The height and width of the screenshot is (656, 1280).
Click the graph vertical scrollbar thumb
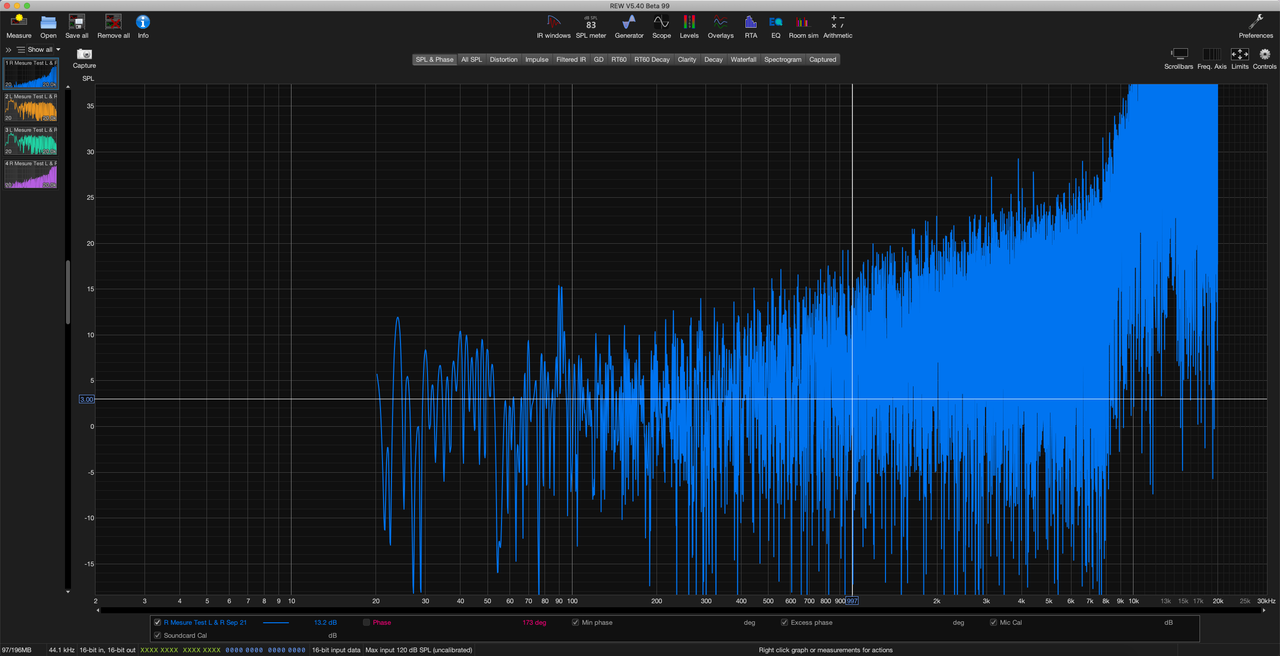click(68, 293)
